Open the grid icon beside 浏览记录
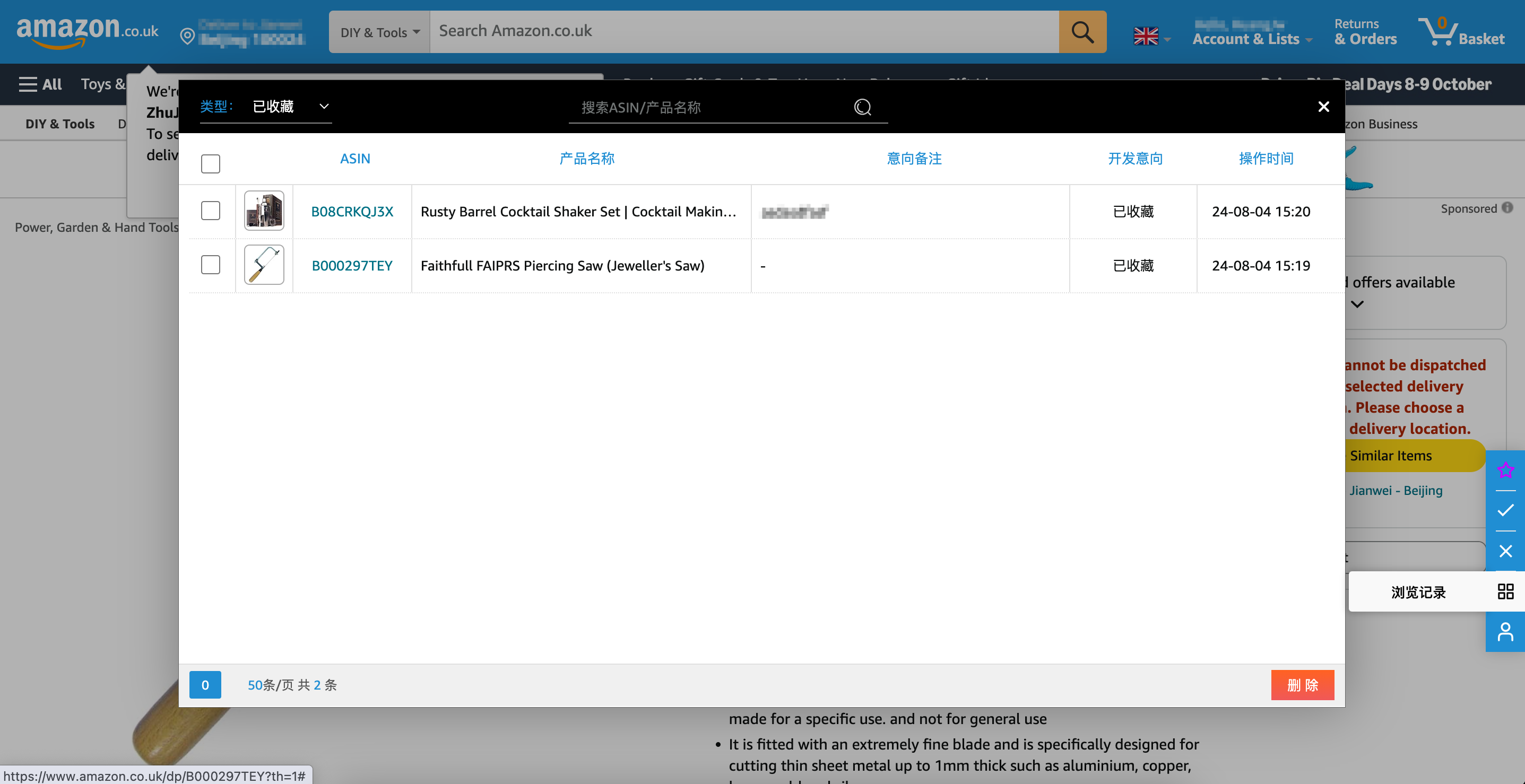This screenshot has height=784, width=1525. pyautogui.click(x=1505, y=591)
